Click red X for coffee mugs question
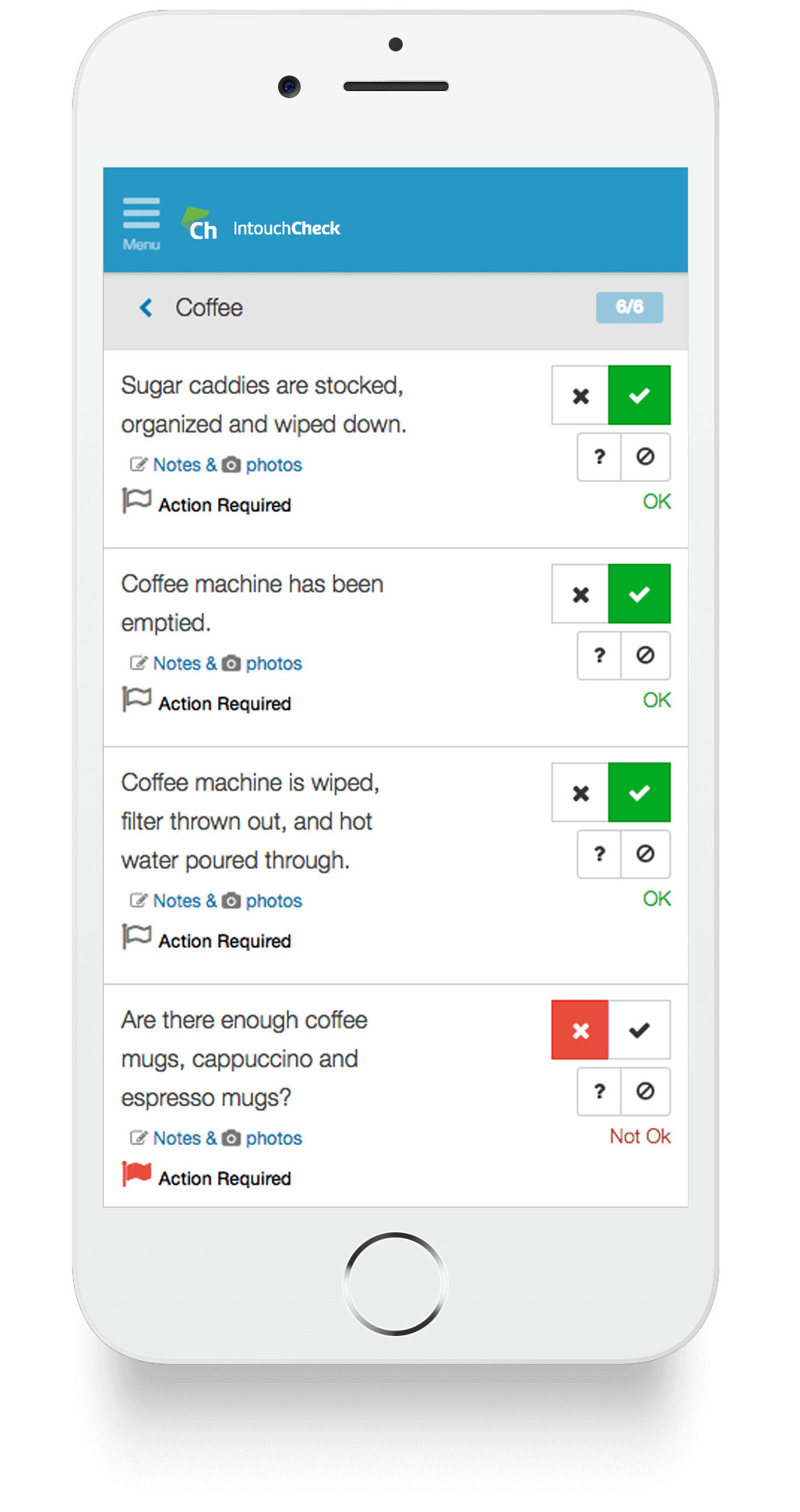The image size is (800, 1512). [x=580, y=1031]
